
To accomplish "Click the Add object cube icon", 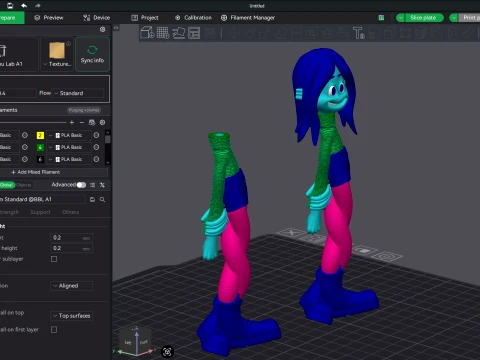I will pos(147,33).
